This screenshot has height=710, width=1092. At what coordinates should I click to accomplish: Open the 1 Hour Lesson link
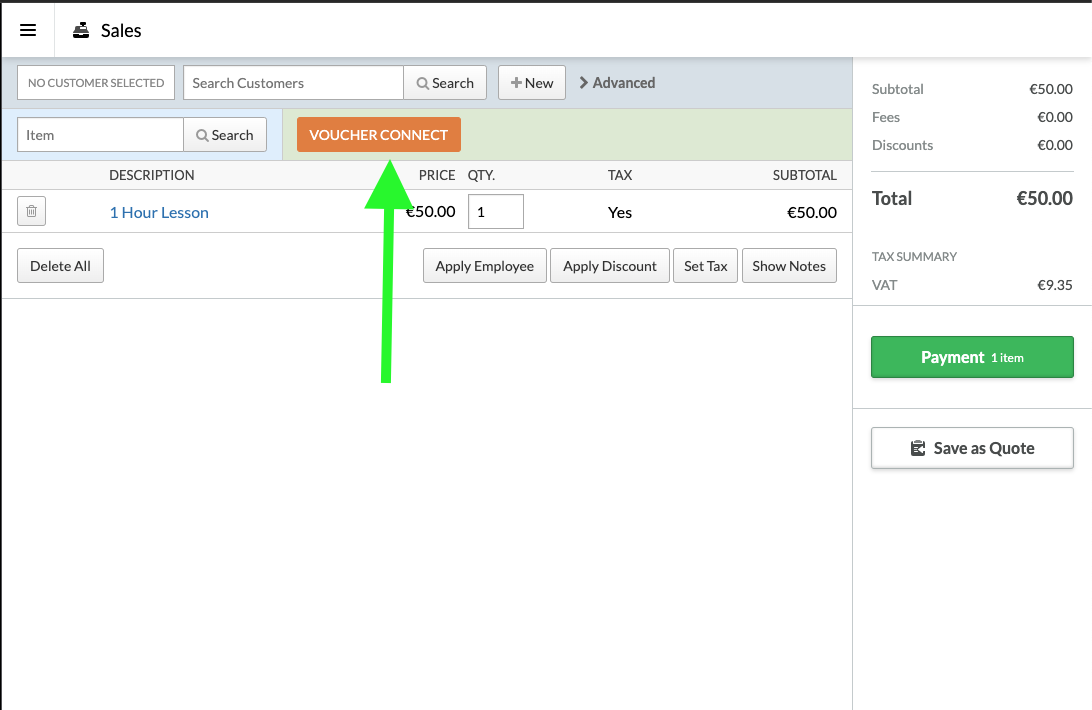[x=159, y=212]
